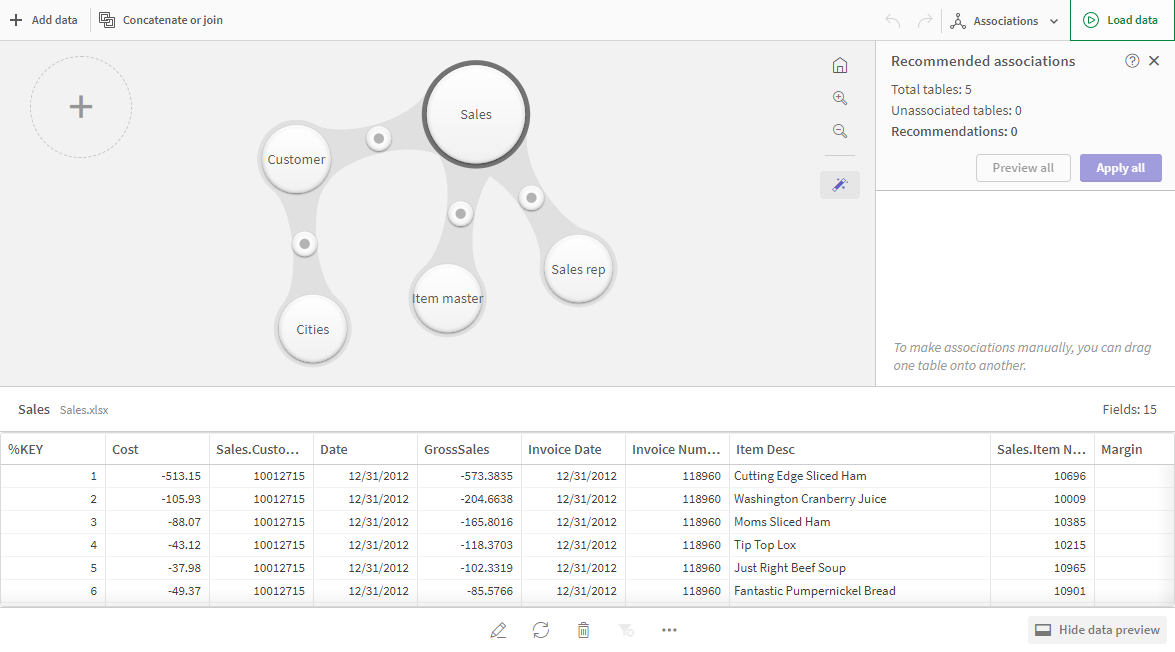This screenshot has height=652, width=1175.
Task: Zoom out of the data model view
Action: click(x=839, y=130)
